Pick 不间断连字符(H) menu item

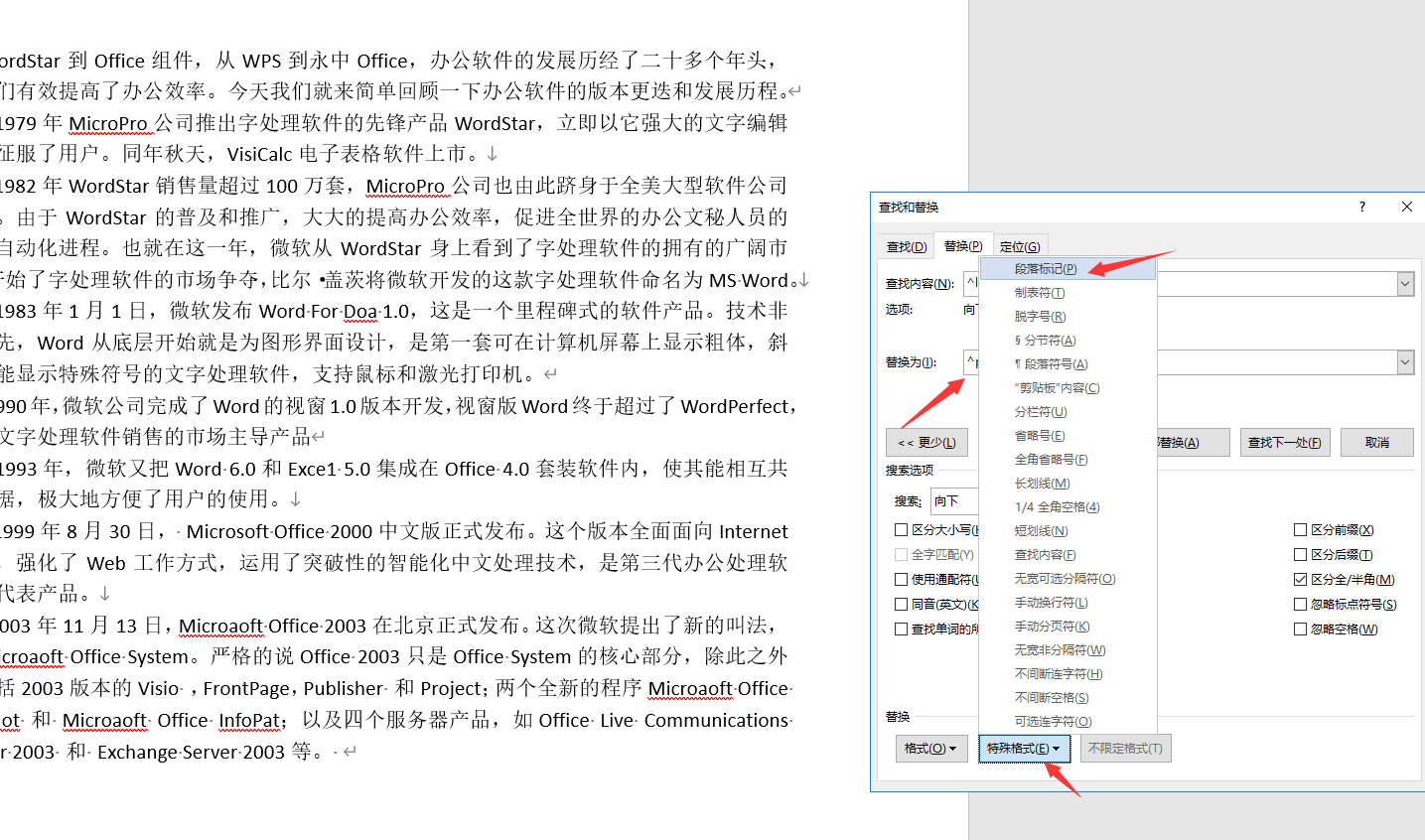pyautogui.click(x=1068, y=674)
